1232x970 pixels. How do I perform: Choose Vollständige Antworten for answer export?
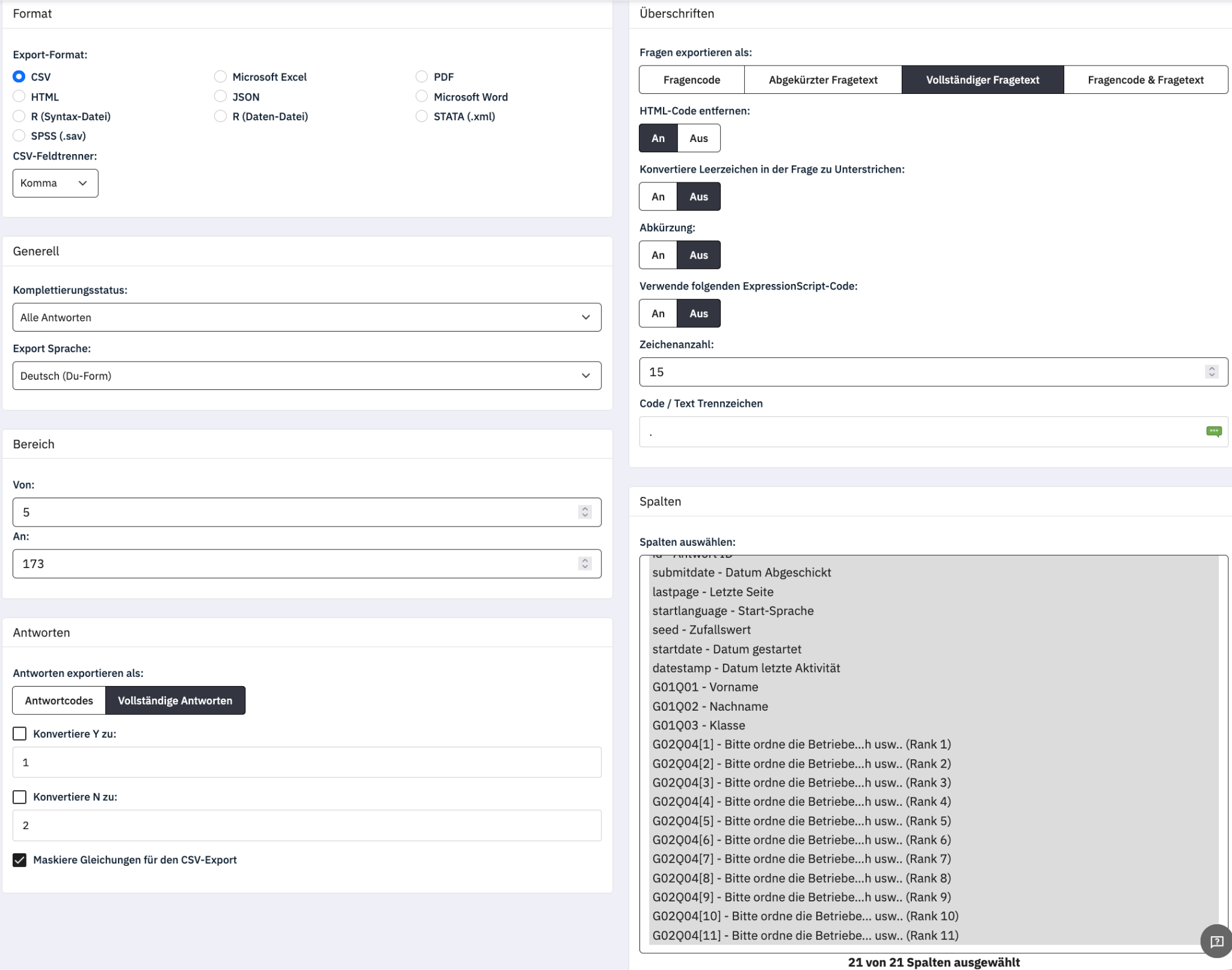click(175, 700)
